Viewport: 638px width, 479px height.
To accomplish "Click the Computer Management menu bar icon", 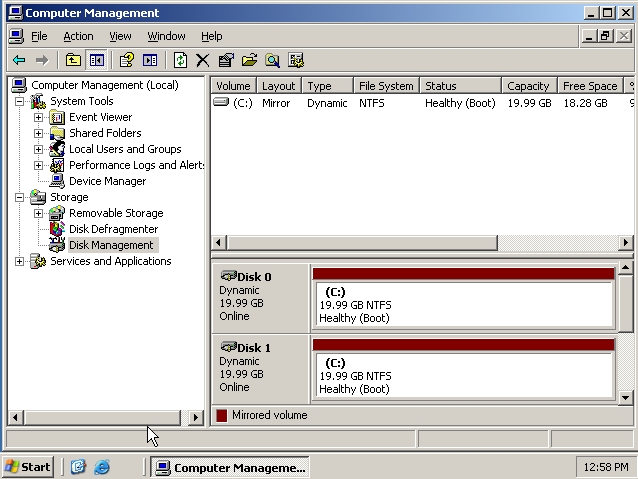I will click(x=16, y=36).
